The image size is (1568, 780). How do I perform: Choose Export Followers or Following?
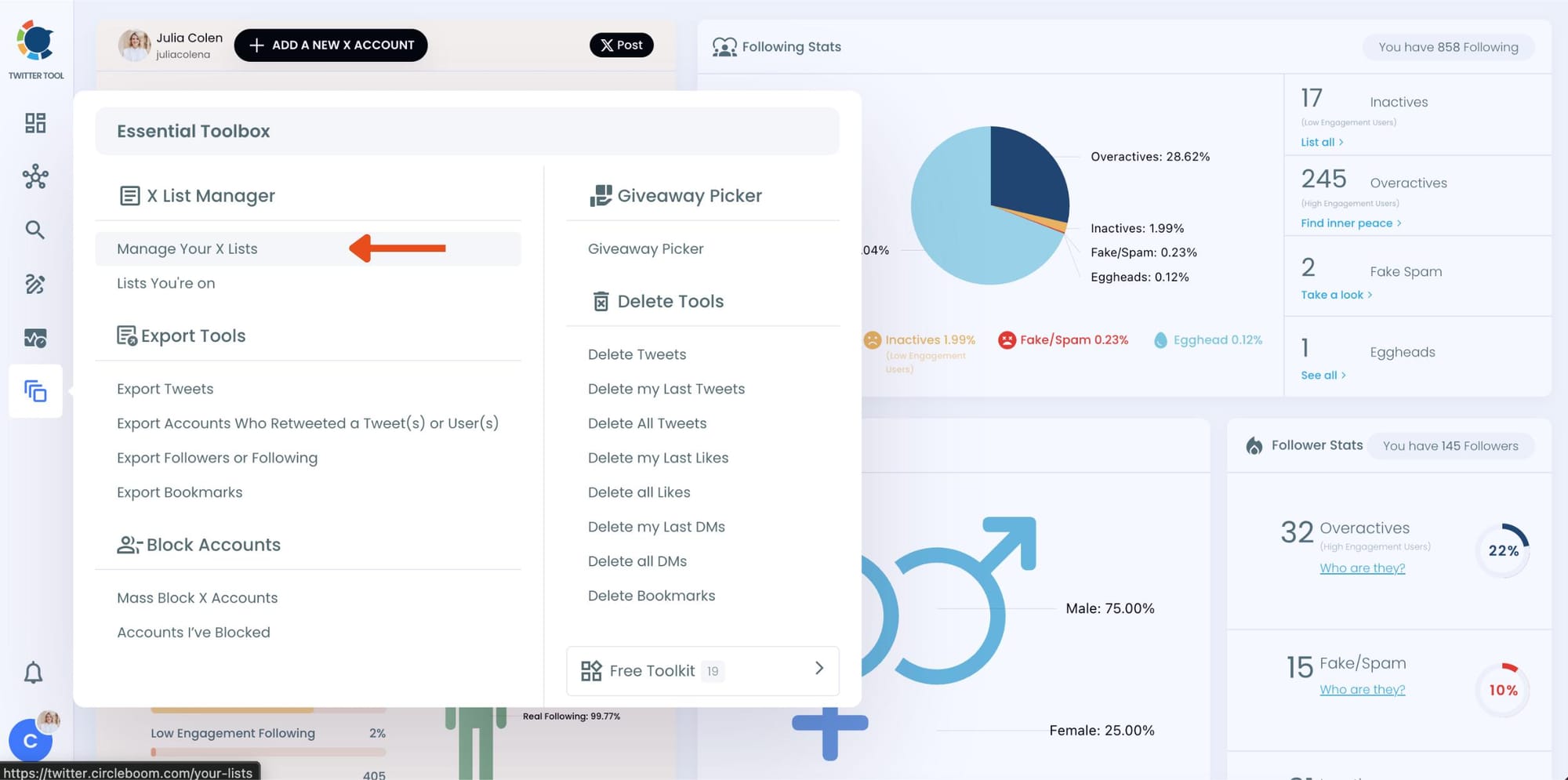(x=217, y=458)
